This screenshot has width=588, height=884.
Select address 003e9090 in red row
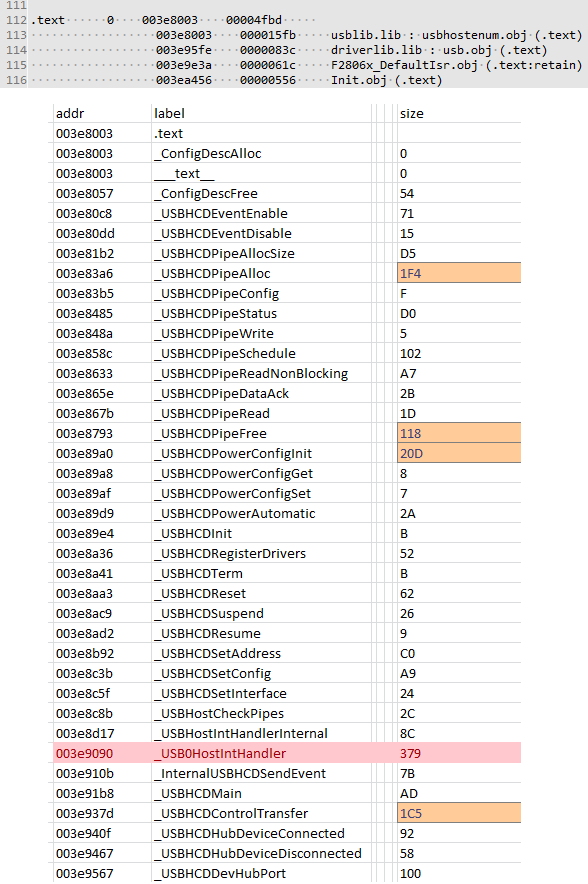(x=85, y=754)
